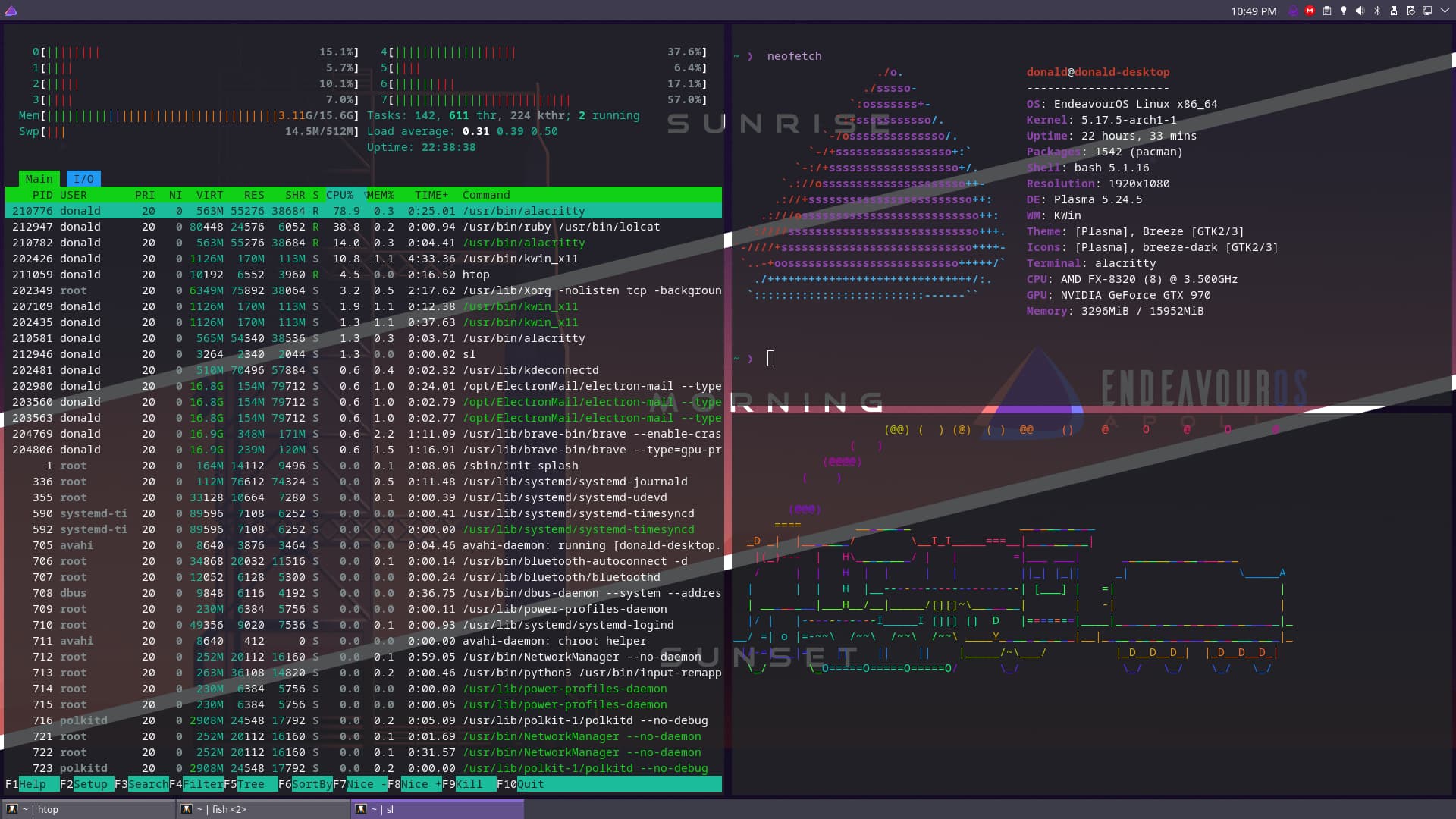Sort by the Command column header
The height and width of the screenshot is (819, 1456).
click(x=486, y=195)
